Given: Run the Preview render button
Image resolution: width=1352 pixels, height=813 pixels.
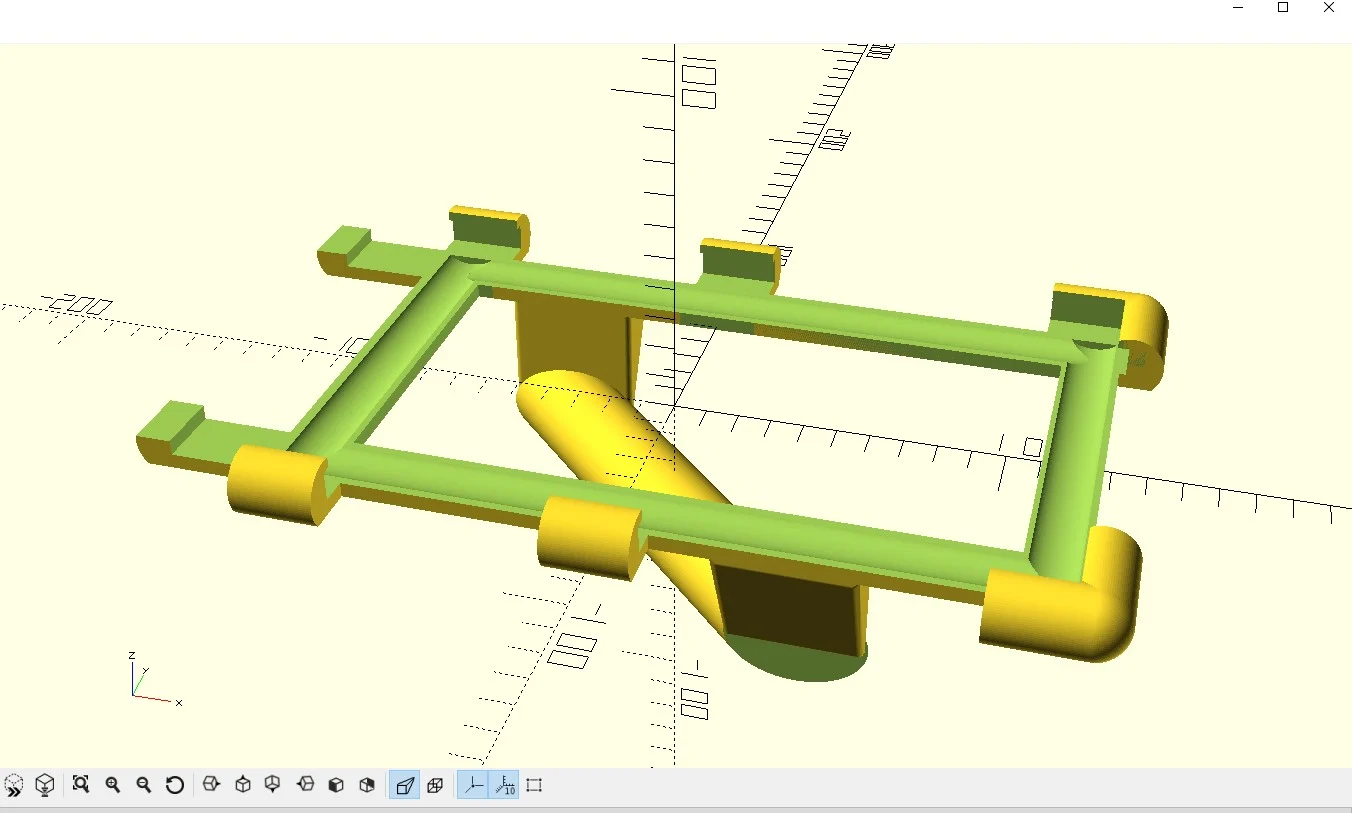Looking at the screenshot, I should coord(14,785).
